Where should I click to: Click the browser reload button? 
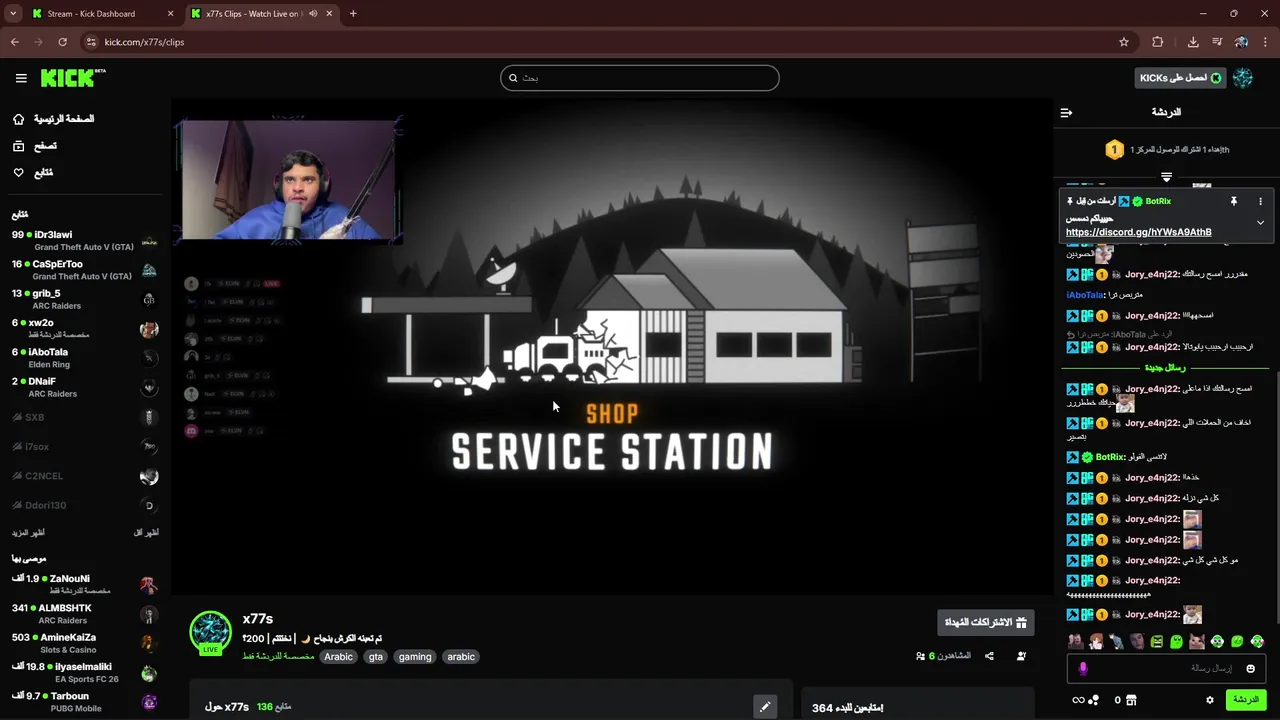click(x=62, y=42)
